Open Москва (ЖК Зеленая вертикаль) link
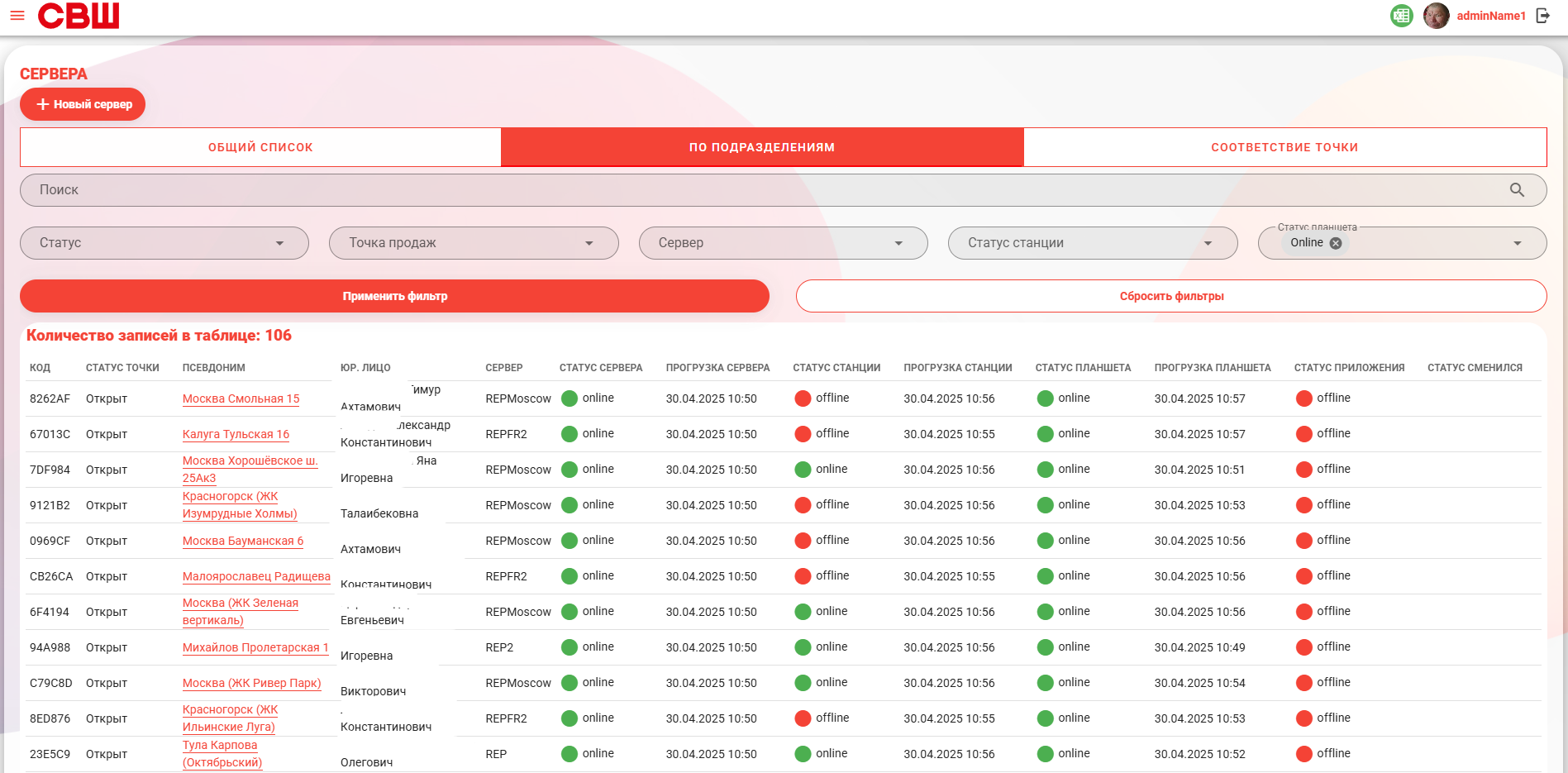 pyautogui.click(x=241, y=612)
